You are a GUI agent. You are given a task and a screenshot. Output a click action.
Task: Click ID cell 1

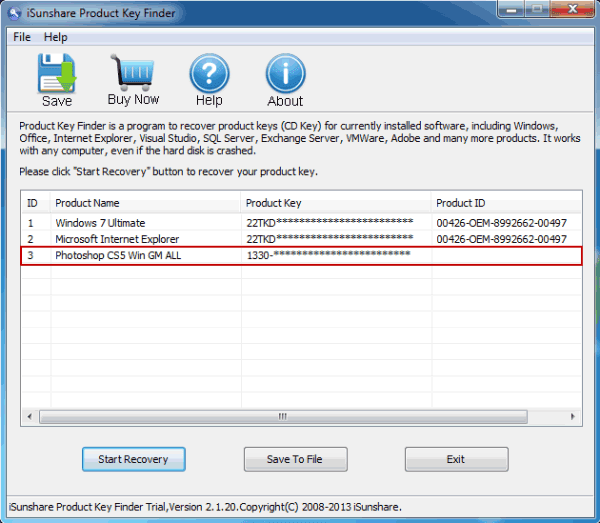point(31,223)
